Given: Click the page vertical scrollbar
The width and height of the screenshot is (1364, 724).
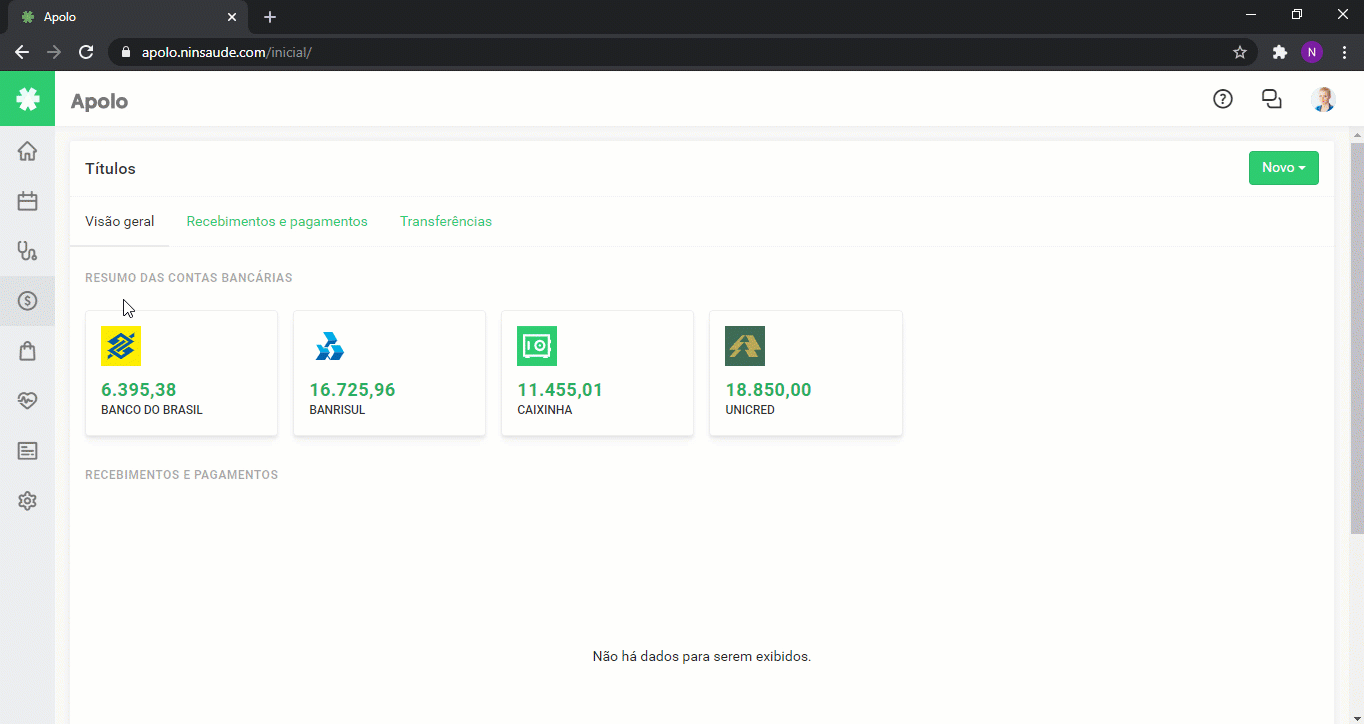Looking at the screenshot, I should (1357, 340).
